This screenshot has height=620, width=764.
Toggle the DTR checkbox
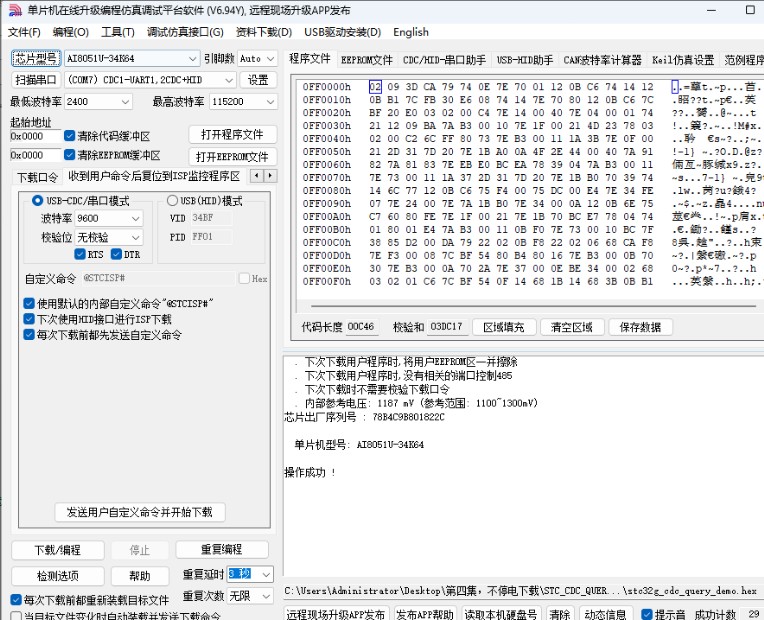point(116,254)
